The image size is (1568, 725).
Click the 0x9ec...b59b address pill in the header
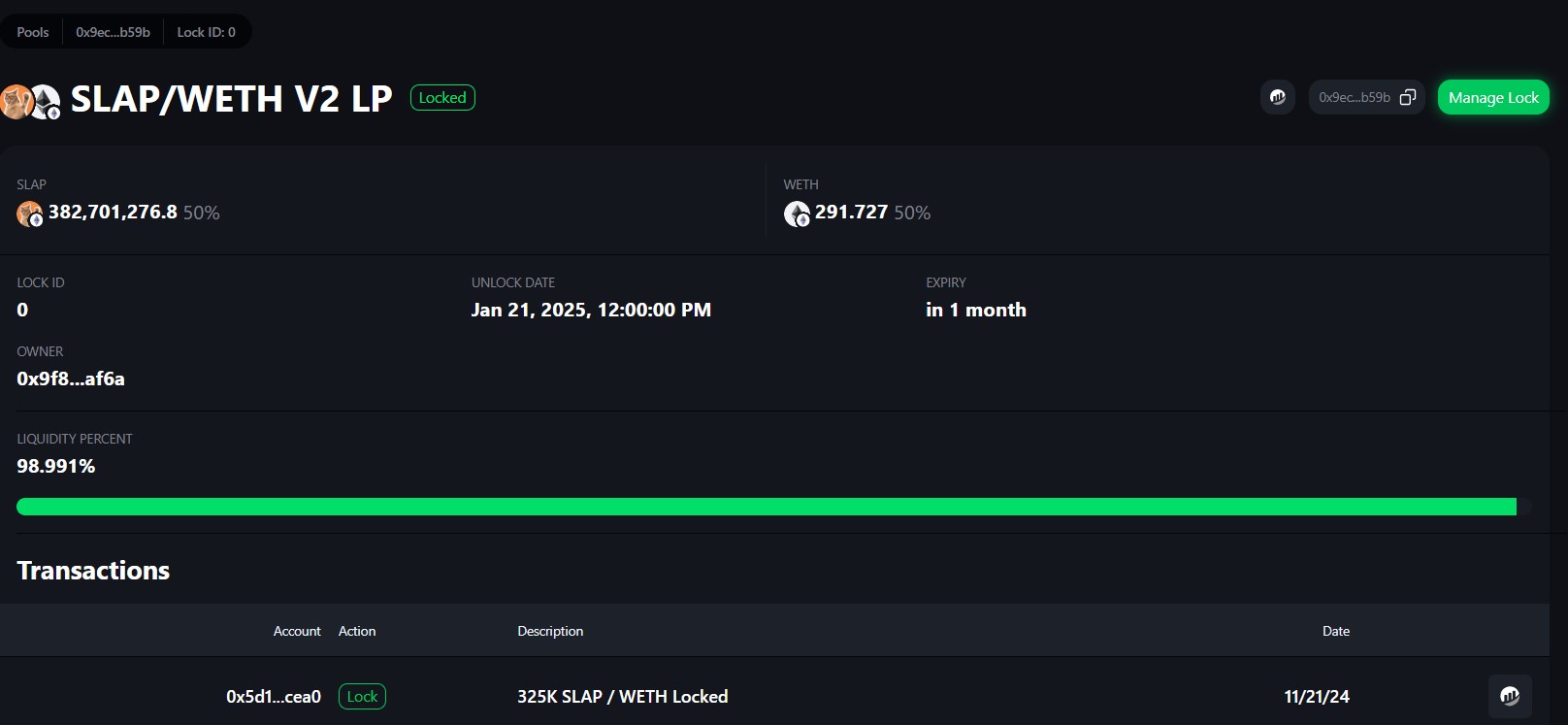[1366, 97]
